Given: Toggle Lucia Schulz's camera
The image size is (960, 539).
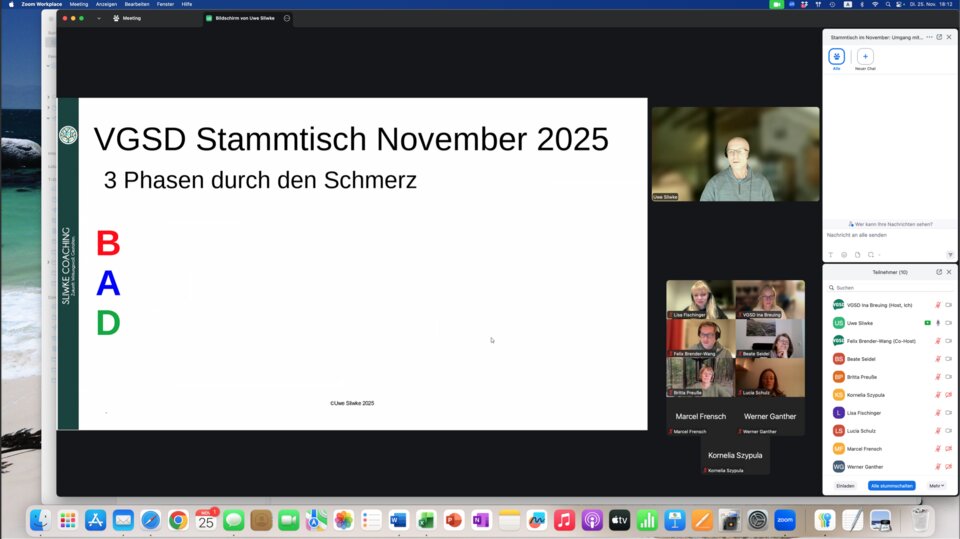Looking at the screenshot, I should tap(948, 431).
